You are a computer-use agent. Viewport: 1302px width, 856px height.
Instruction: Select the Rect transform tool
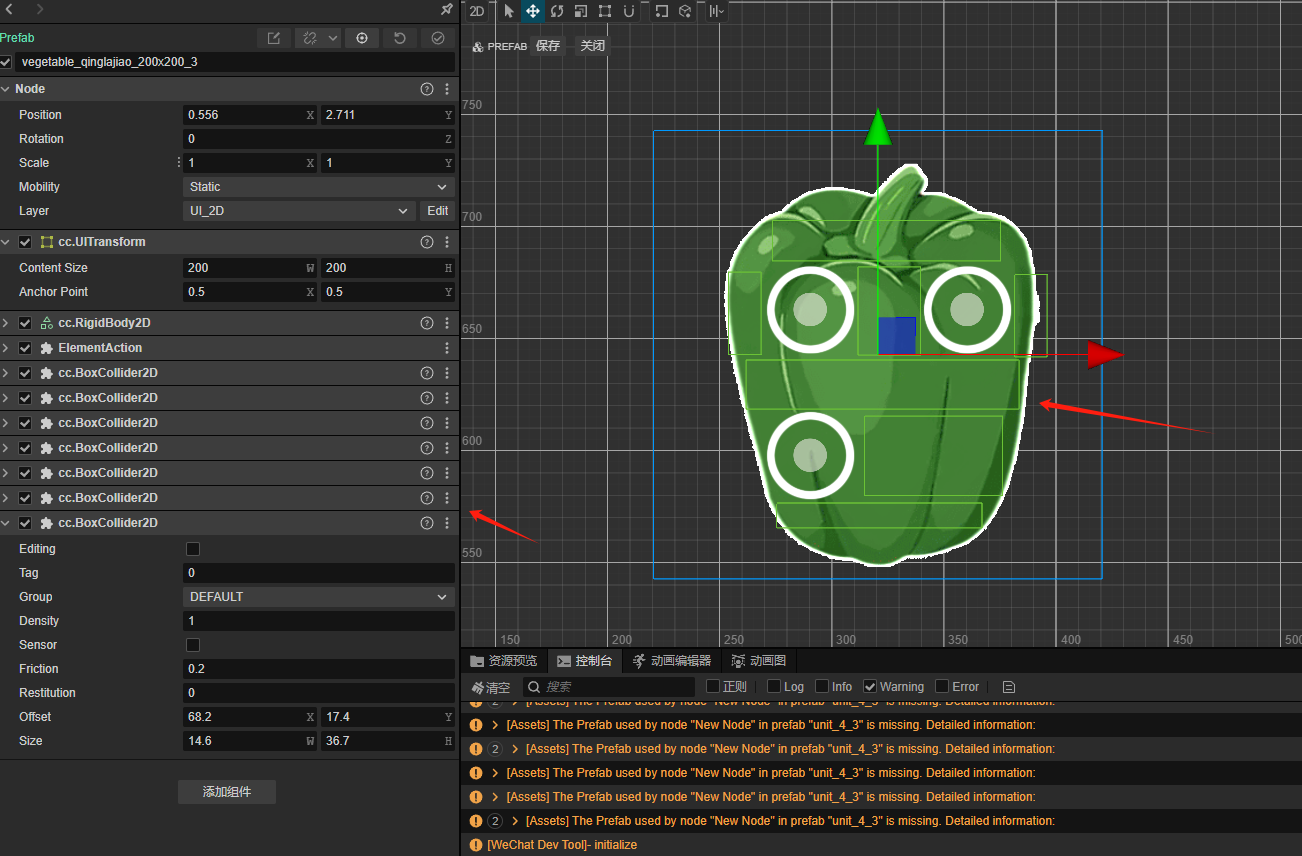pyautogui.click(x=605, y=11)
